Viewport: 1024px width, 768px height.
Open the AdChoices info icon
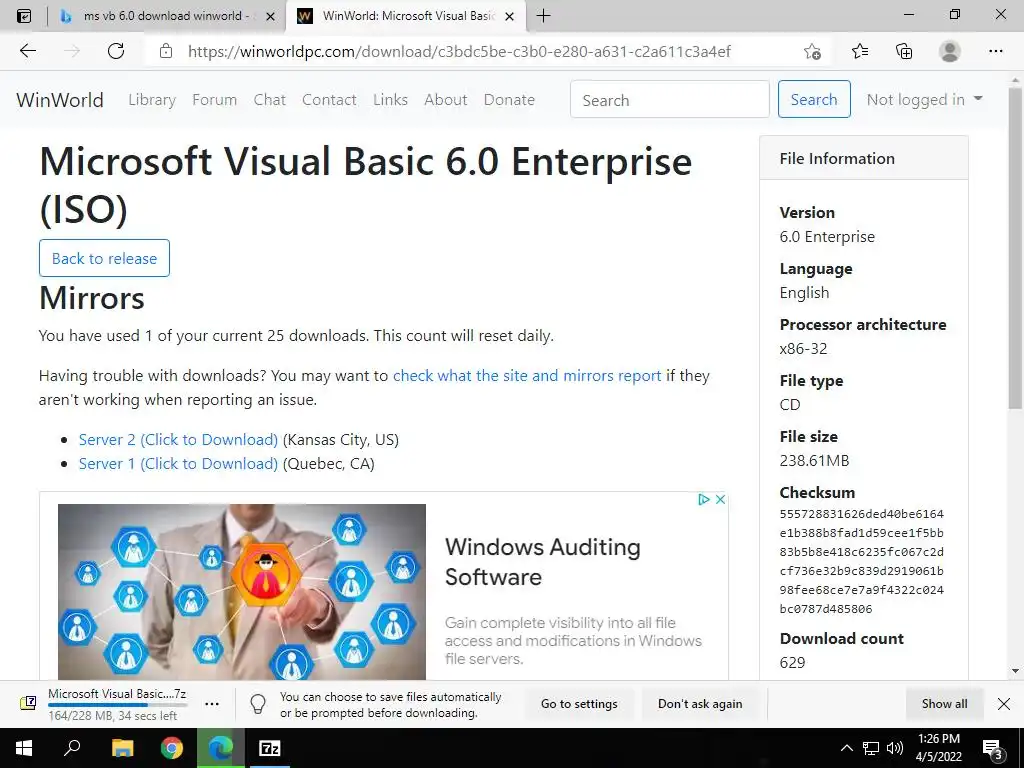pos(704,500)
